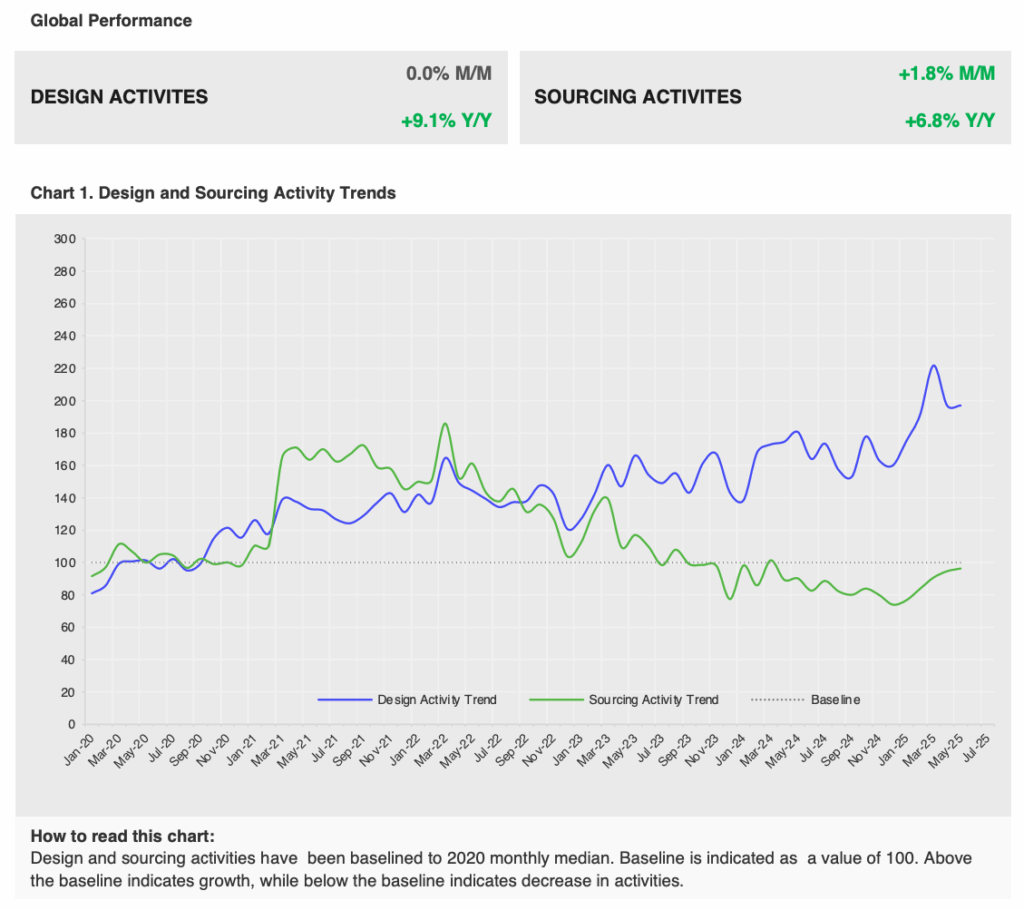Click the final point of the green line

[961, 568]
